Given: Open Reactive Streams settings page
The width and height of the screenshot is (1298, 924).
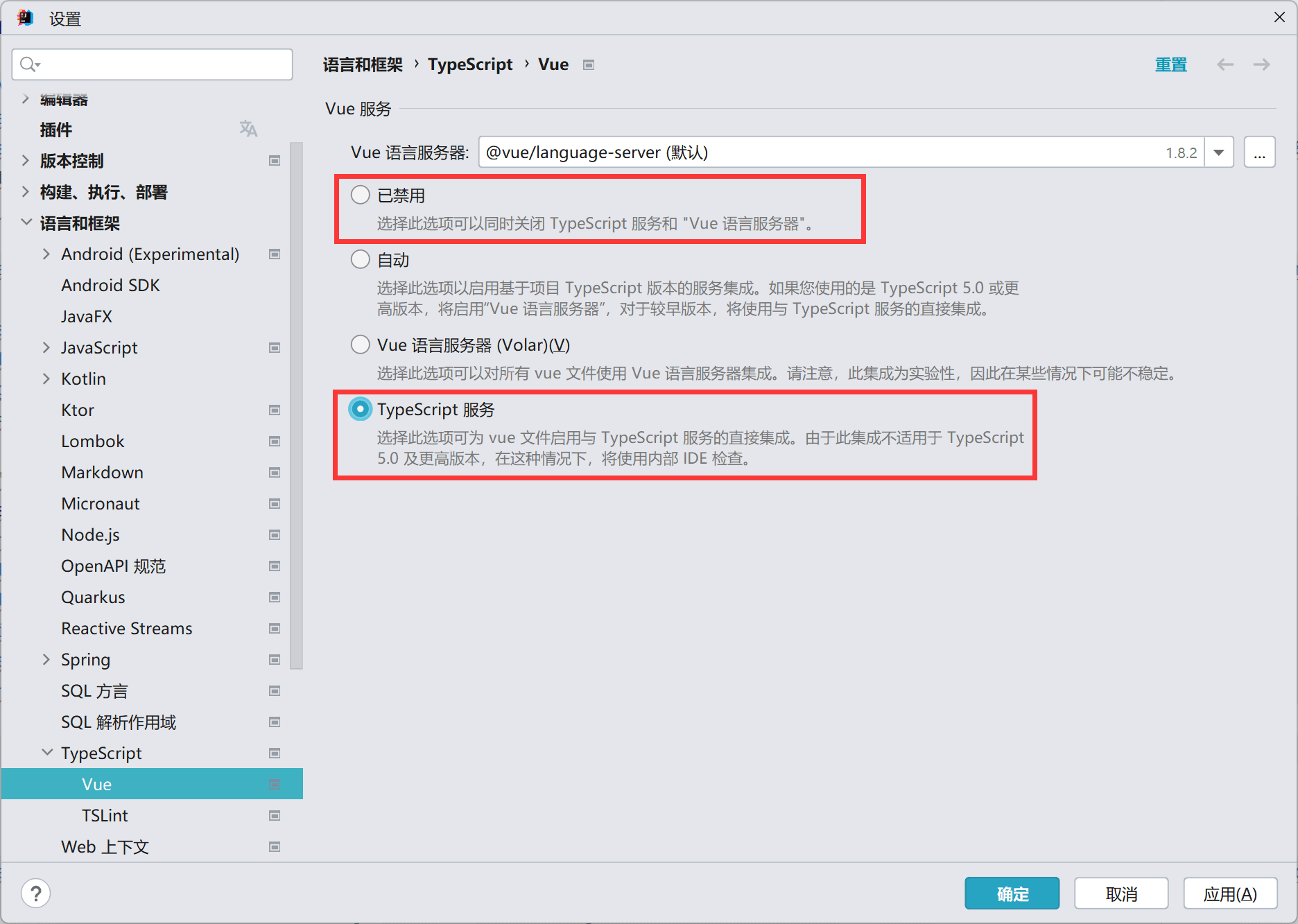Looking at the screenshot, I should 126,628.
